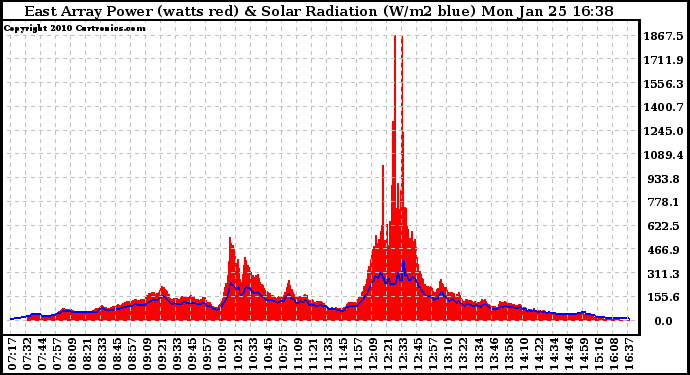Click the 08:33 time label
This screenshot has width=690, height=375.
point(102,354)
